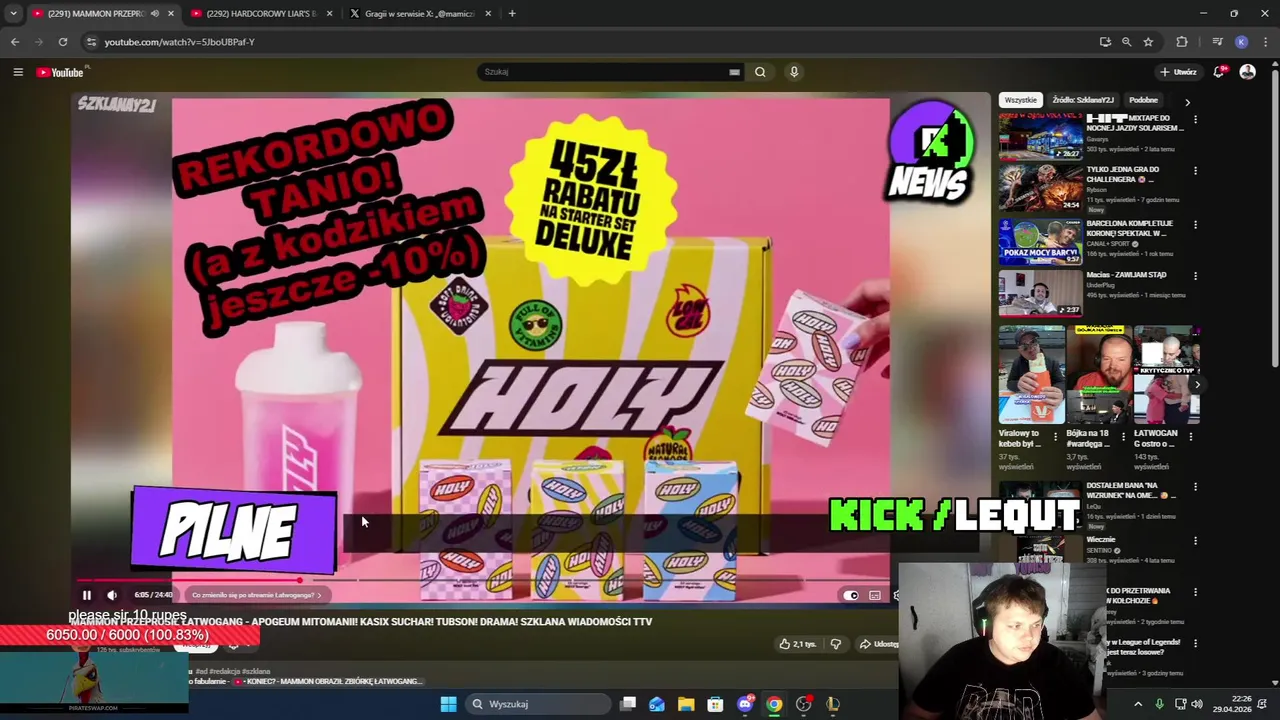Viewport: 1280px width, 720px height.
Task: Reload the current page
Action: (63, 42)
